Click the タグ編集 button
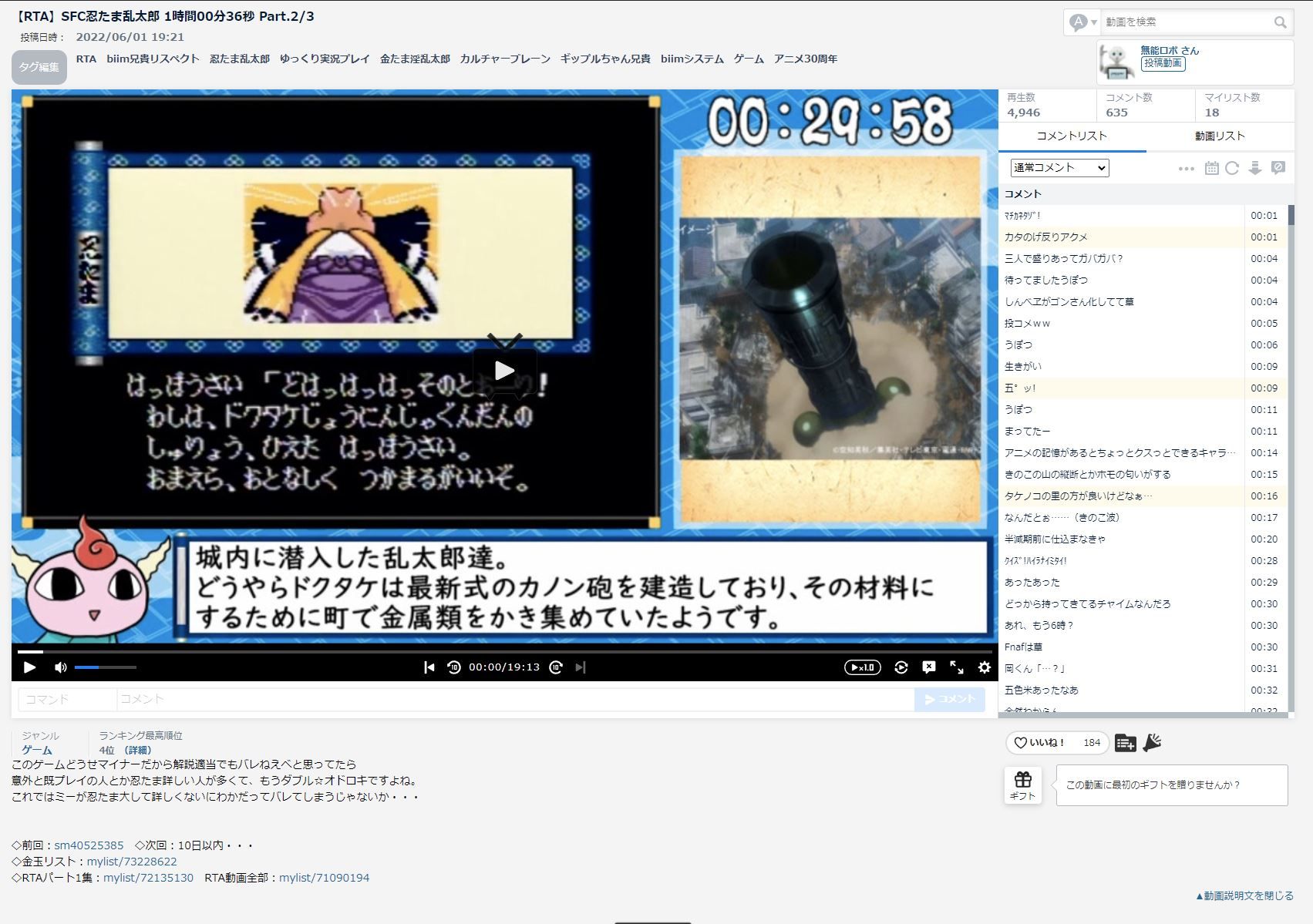The height and width of the screenshot is (924, 1313). click(x=39, y=67)
